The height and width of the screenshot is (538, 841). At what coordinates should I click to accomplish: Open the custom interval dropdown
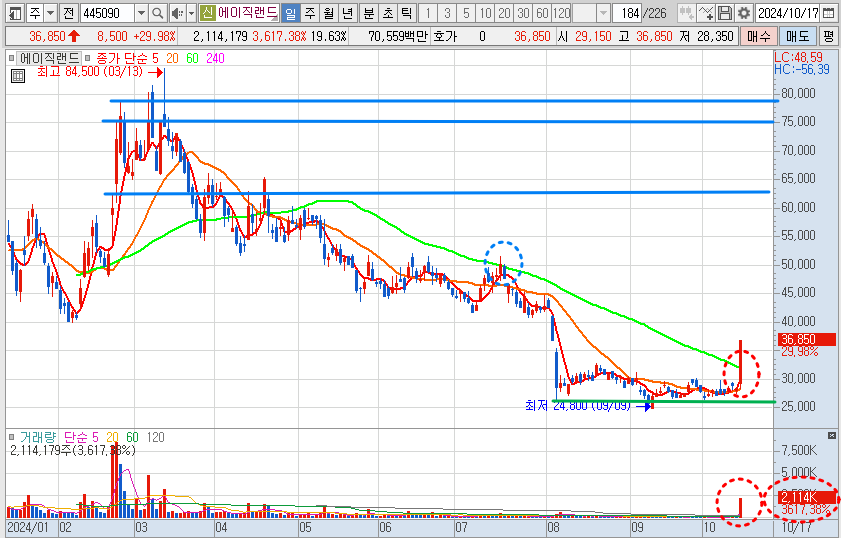coord(603,13)
